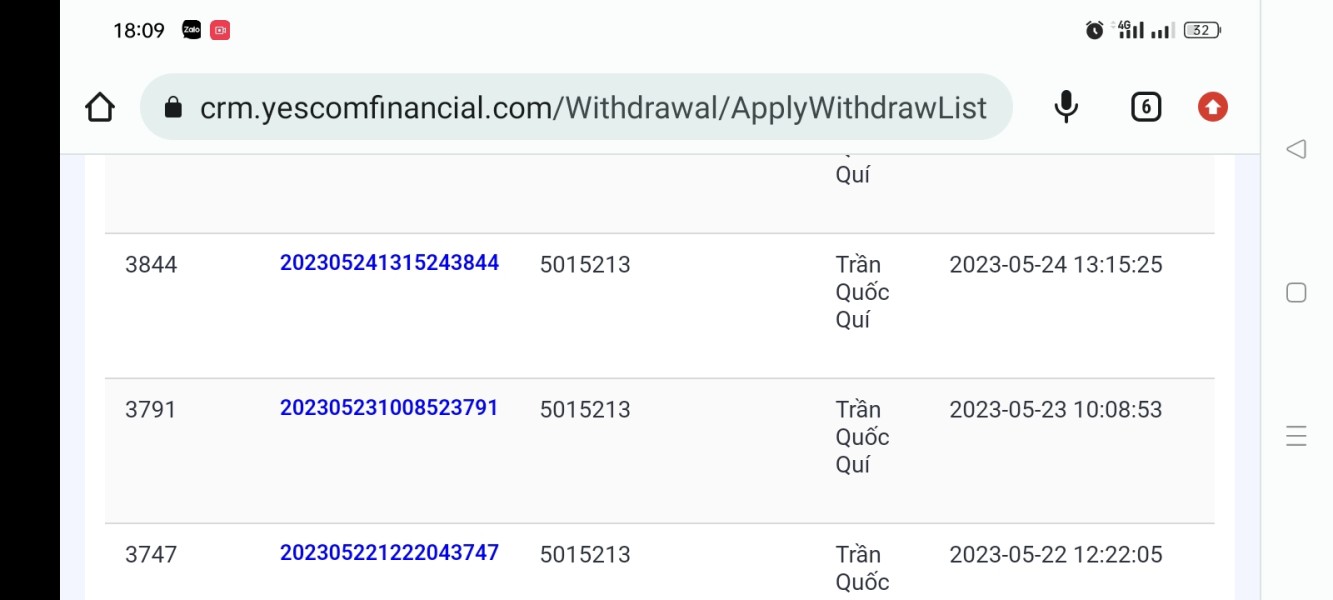Tap the padlock site security icon
Image resolution: width=1333 pixels, height=600 pixels.
(173, 107)
